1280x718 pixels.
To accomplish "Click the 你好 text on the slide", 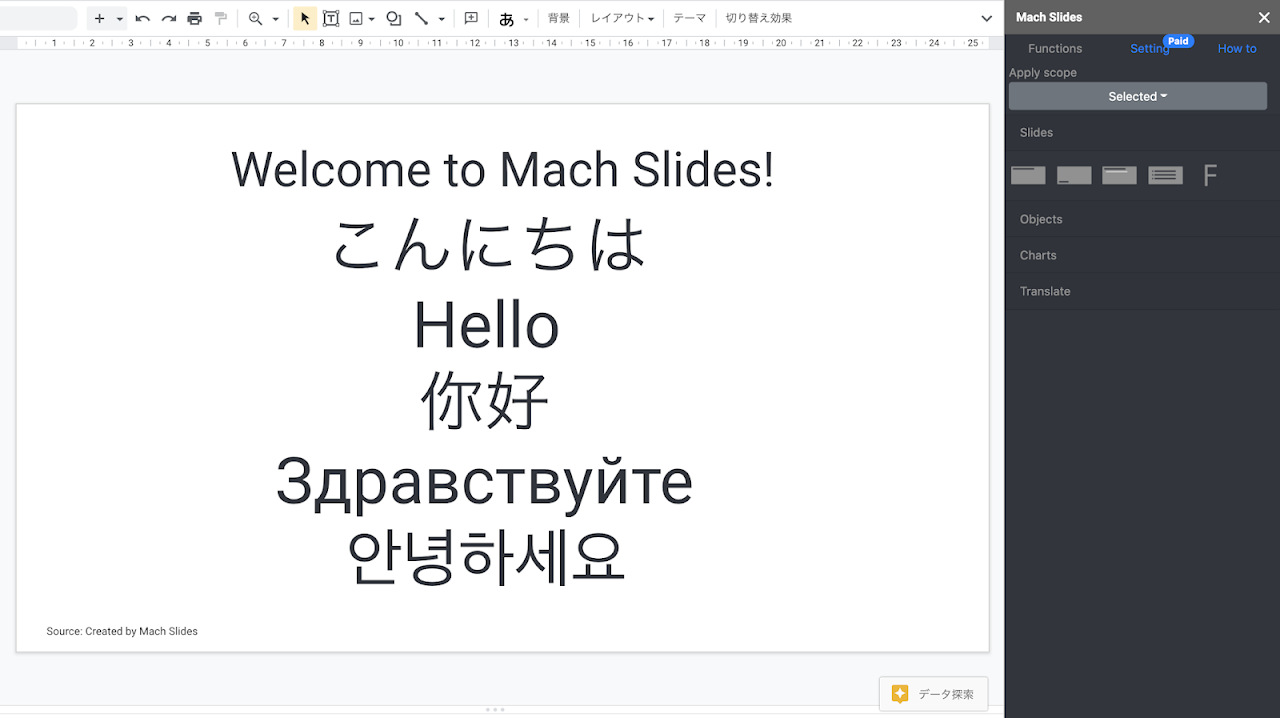I will click(486, 400).
